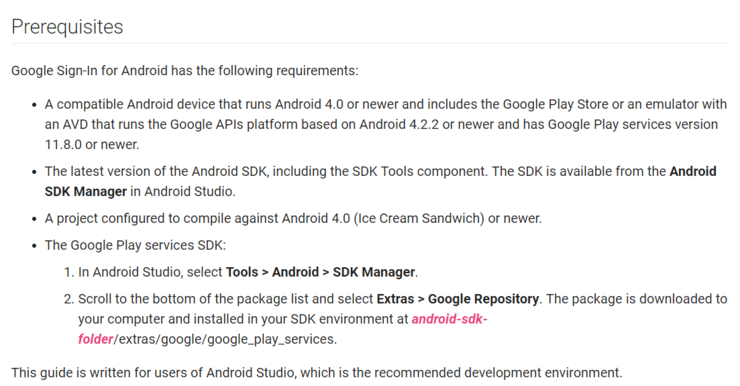Click the Google Sign-In for Android intro sentence

pos(185,71)
